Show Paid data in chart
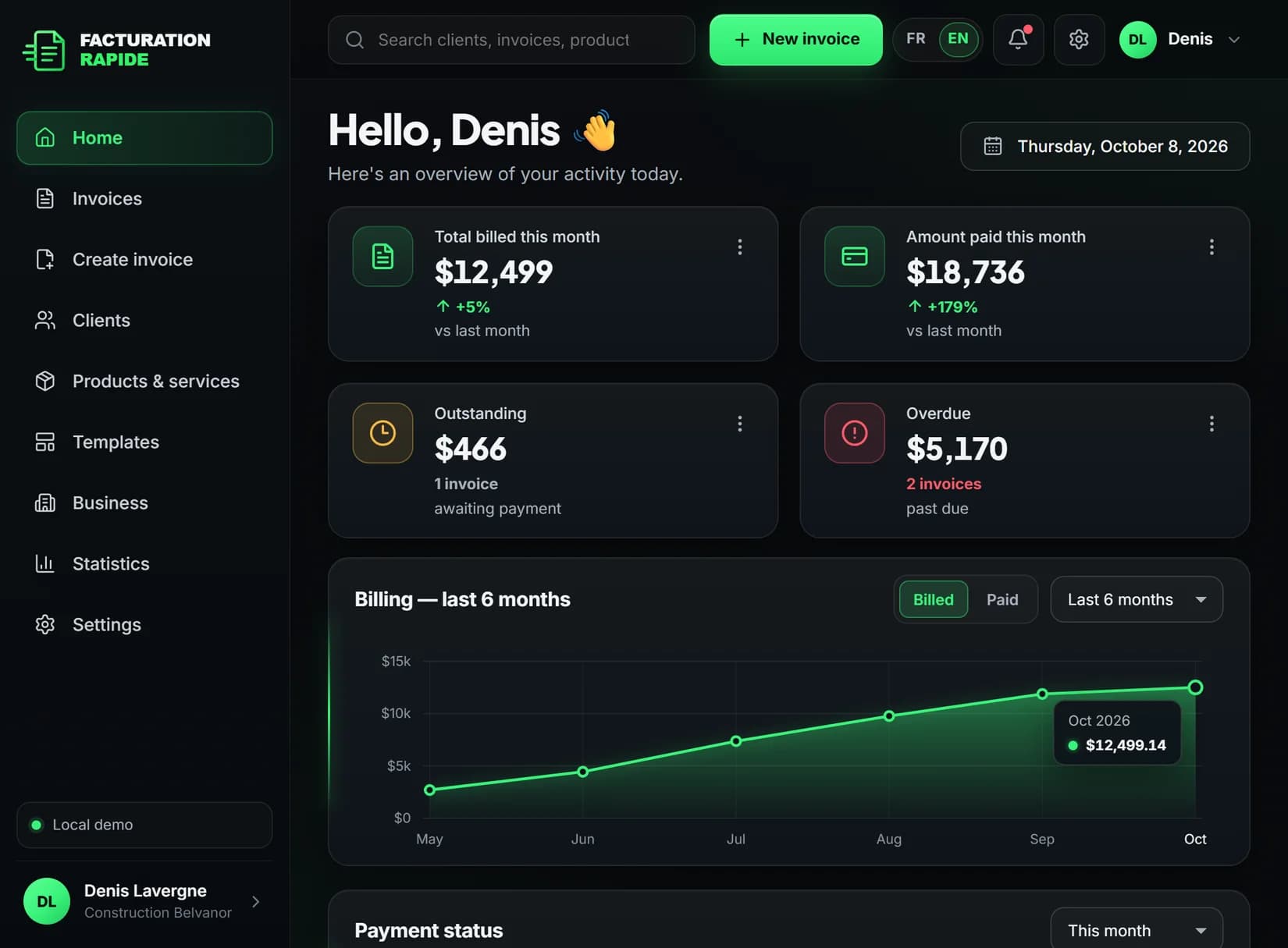Viewport: 1288px width, 948px height. (1002, 599)
